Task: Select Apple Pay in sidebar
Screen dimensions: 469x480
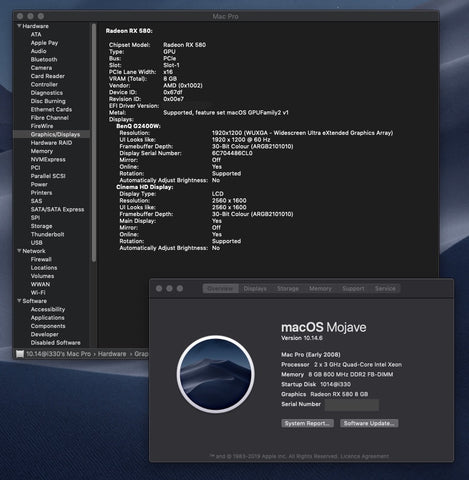Action: pyautogui.click(x=44, y=43)
